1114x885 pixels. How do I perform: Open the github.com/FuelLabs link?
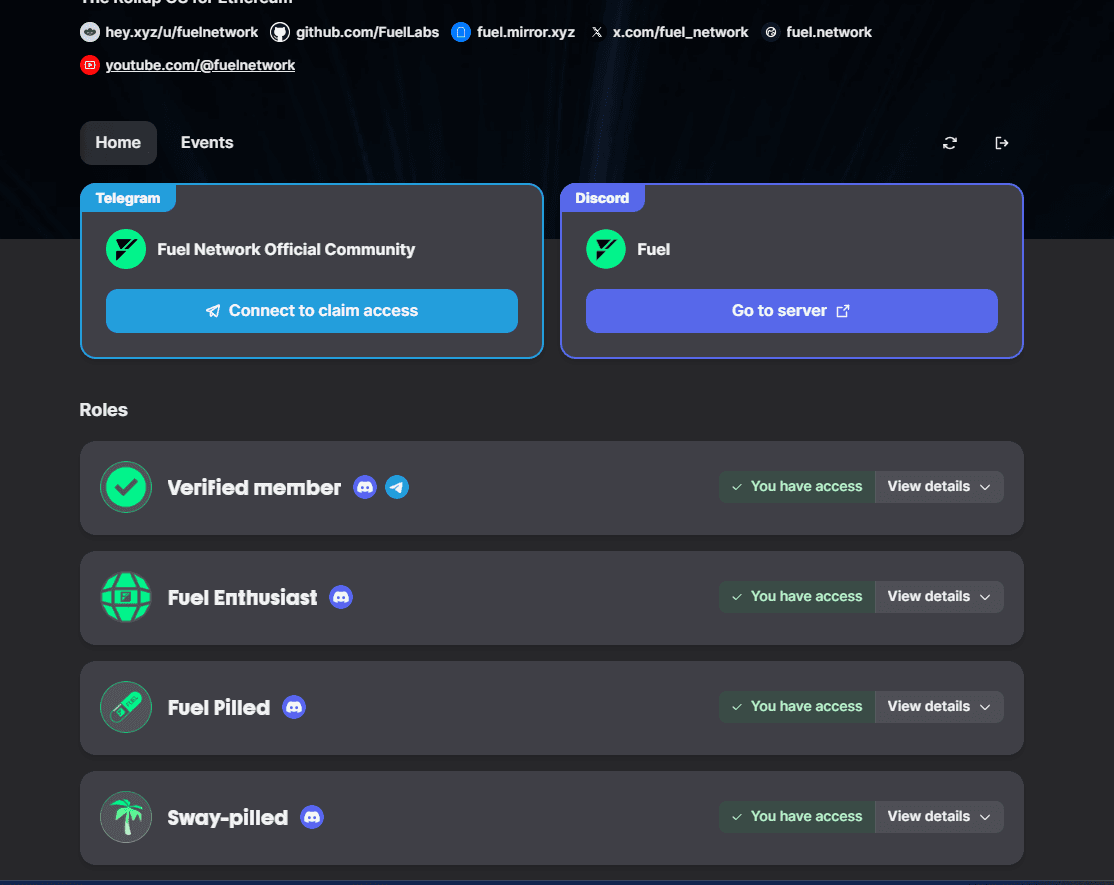tap(367, 32)
